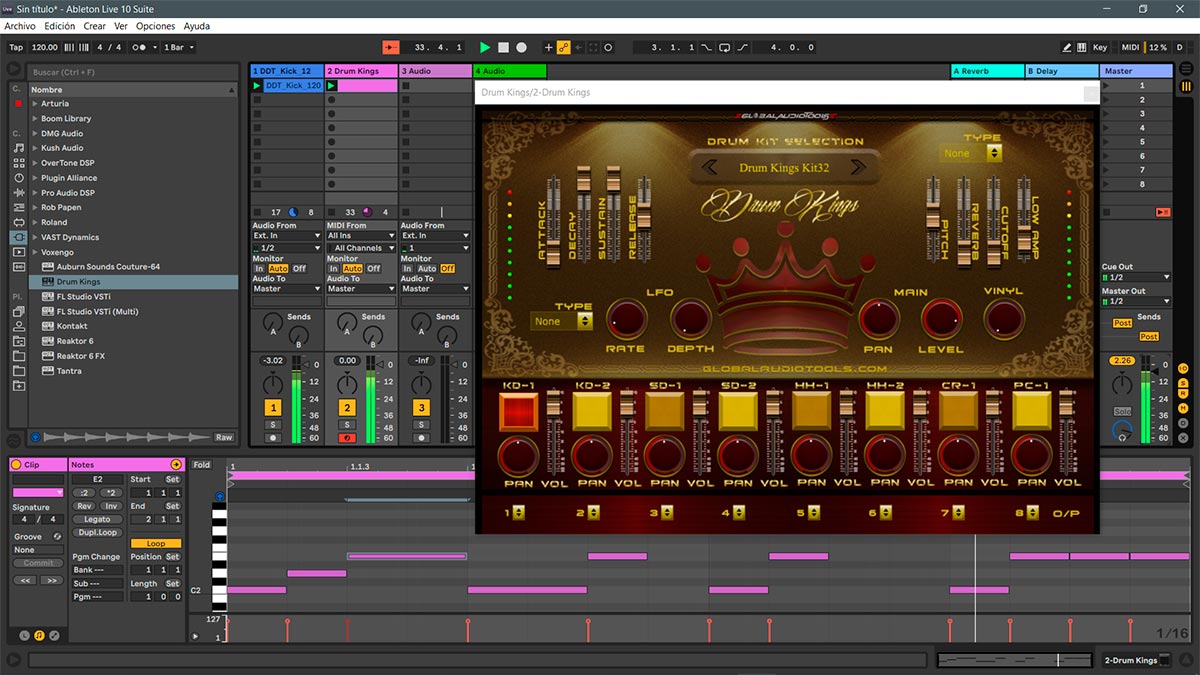
Task: Open the quantization menu showing 1 Bar
Action: point(178,47)
